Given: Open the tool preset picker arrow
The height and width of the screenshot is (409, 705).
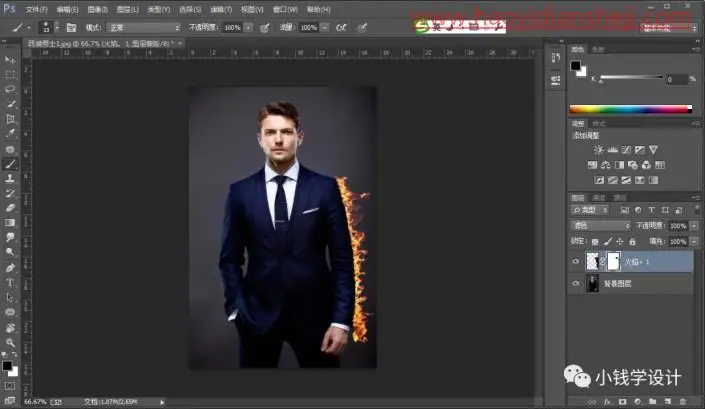Looking at the screenshot, I should [x=29, y=27].
